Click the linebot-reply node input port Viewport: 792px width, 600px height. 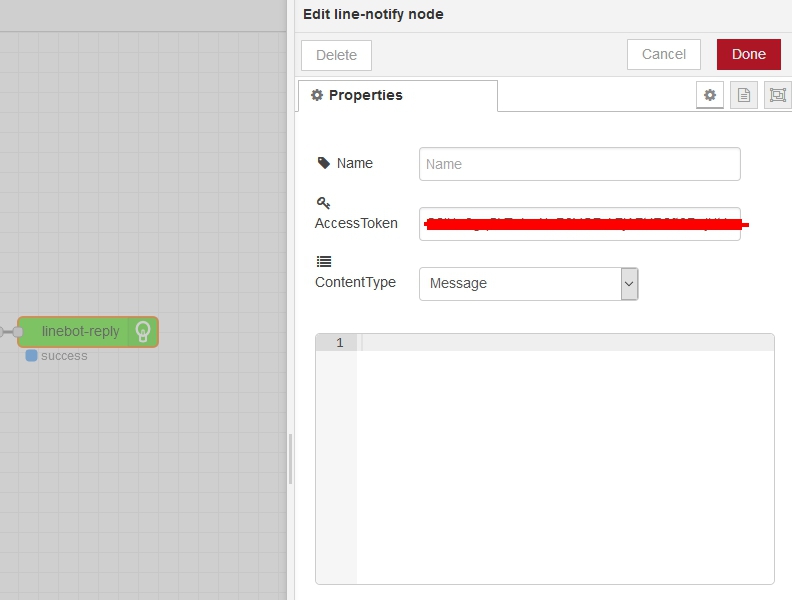coord(18,332)
